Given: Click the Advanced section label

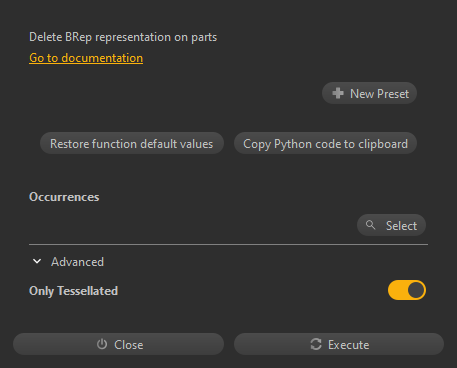Looking at the screenshot, I should point(77,262).
